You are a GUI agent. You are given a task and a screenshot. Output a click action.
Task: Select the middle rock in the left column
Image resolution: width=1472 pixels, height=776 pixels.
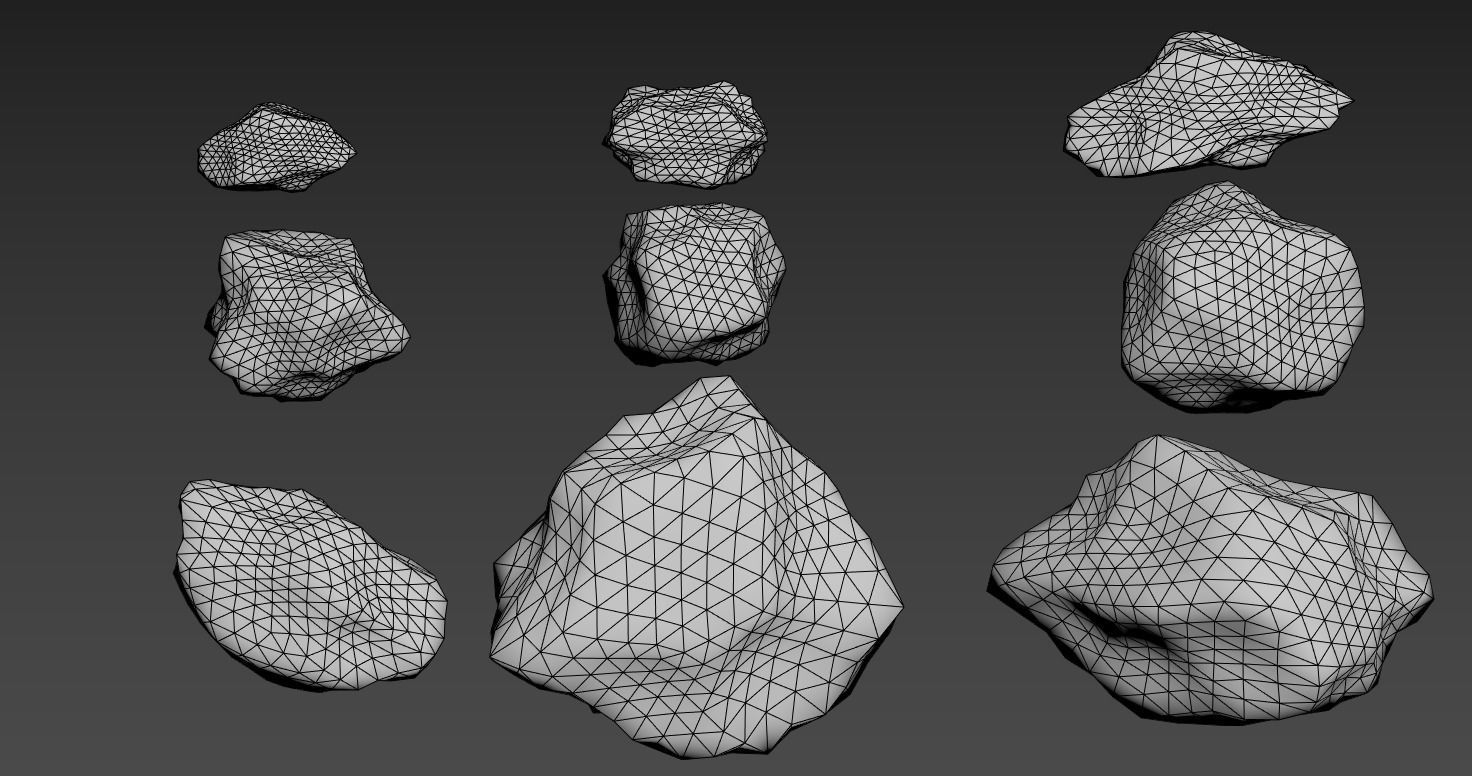tap(308, 315)
